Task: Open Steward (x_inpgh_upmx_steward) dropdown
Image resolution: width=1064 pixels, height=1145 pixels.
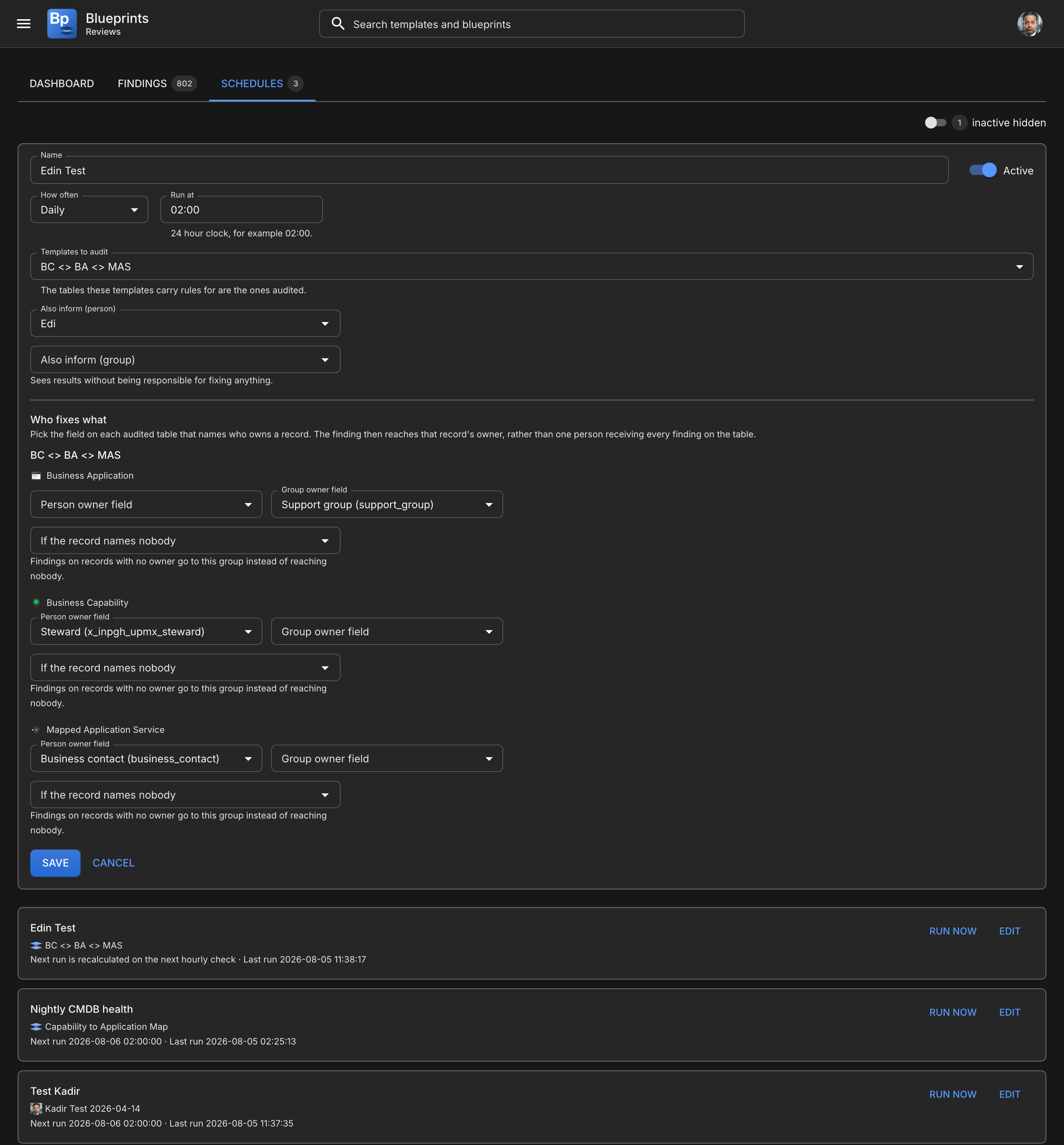Action: [x=146, y=632]
